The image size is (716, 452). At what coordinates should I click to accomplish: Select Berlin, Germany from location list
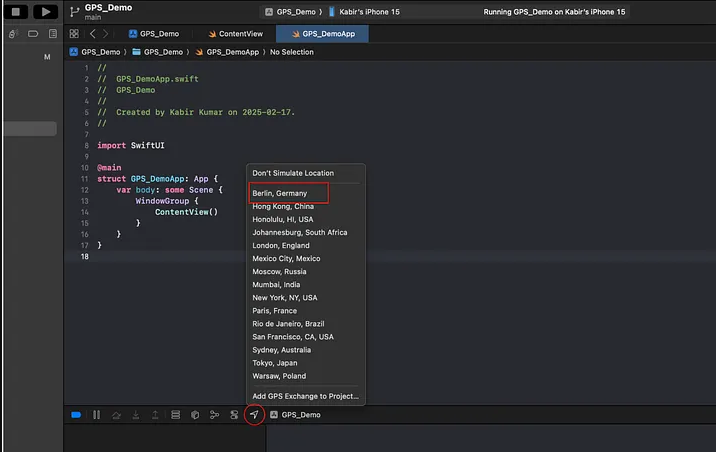(x=279, y=193)
